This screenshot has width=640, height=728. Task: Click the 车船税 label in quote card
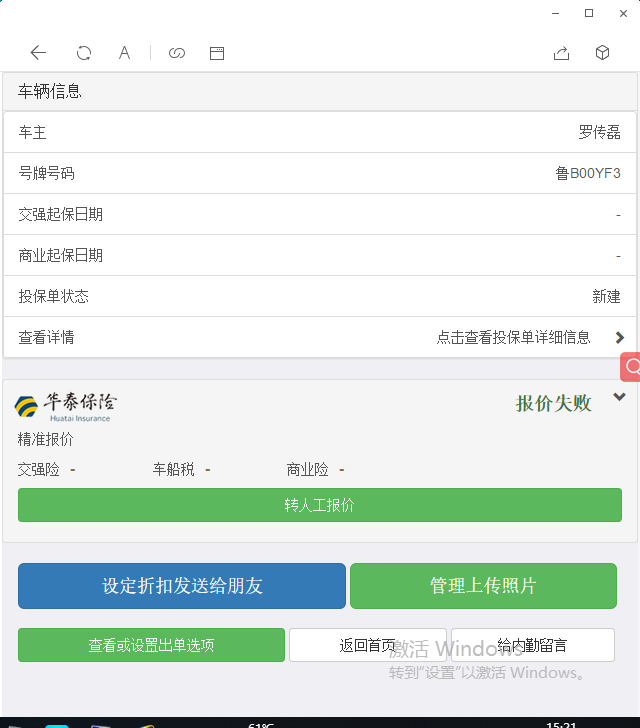pyautogui.click(x=173, y=470)
